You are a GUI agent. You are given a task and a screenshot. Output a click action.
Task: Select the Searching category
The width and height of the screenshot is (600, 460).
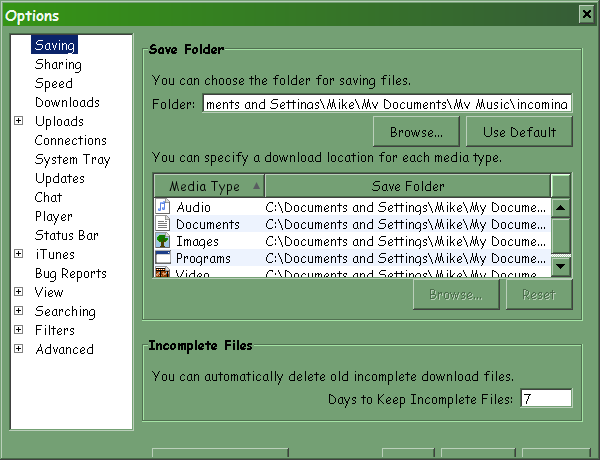coord(65,311)
